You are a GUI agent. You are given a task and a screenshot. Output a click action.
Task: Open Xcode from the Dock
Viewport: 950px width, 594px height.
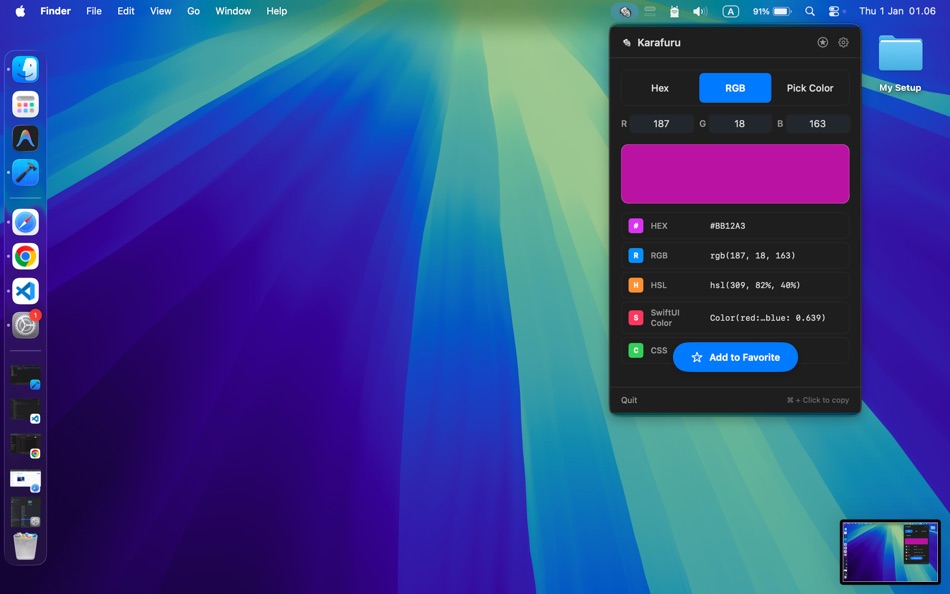point(25,173)
